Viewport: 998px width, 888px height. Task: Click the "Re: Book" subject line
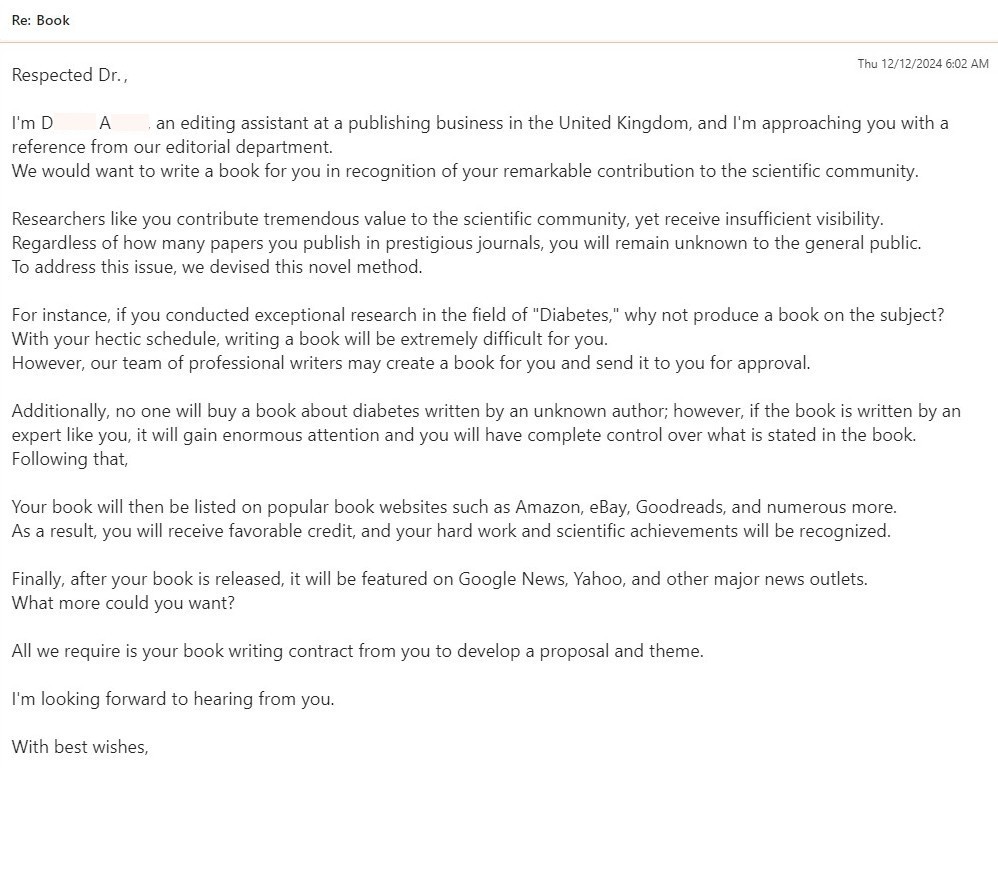pyautogui.click(x=41, y=20)
